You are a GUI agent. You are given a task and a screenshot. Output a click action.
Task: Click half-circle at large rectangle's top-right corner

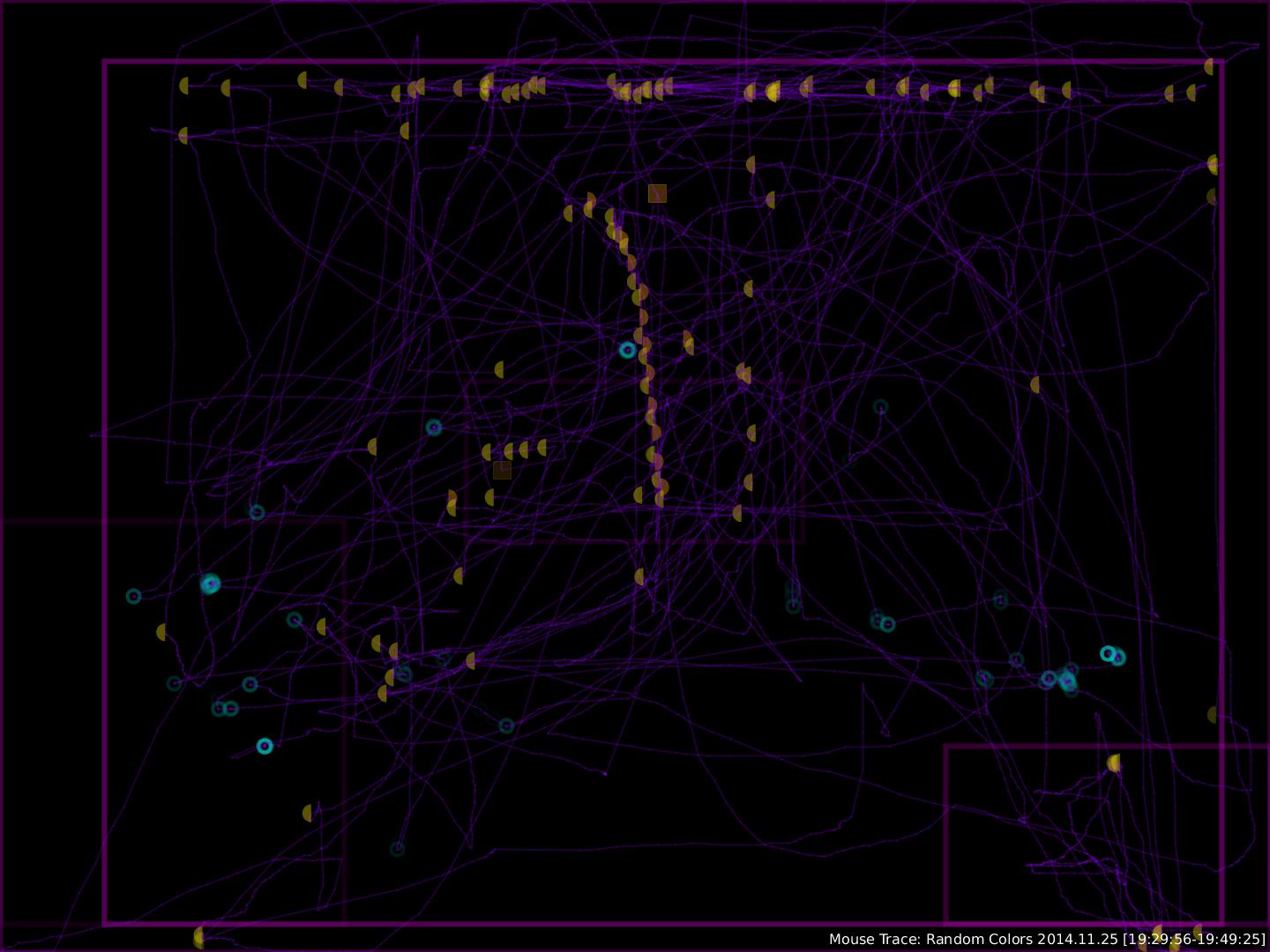(x=1210, y=66)
